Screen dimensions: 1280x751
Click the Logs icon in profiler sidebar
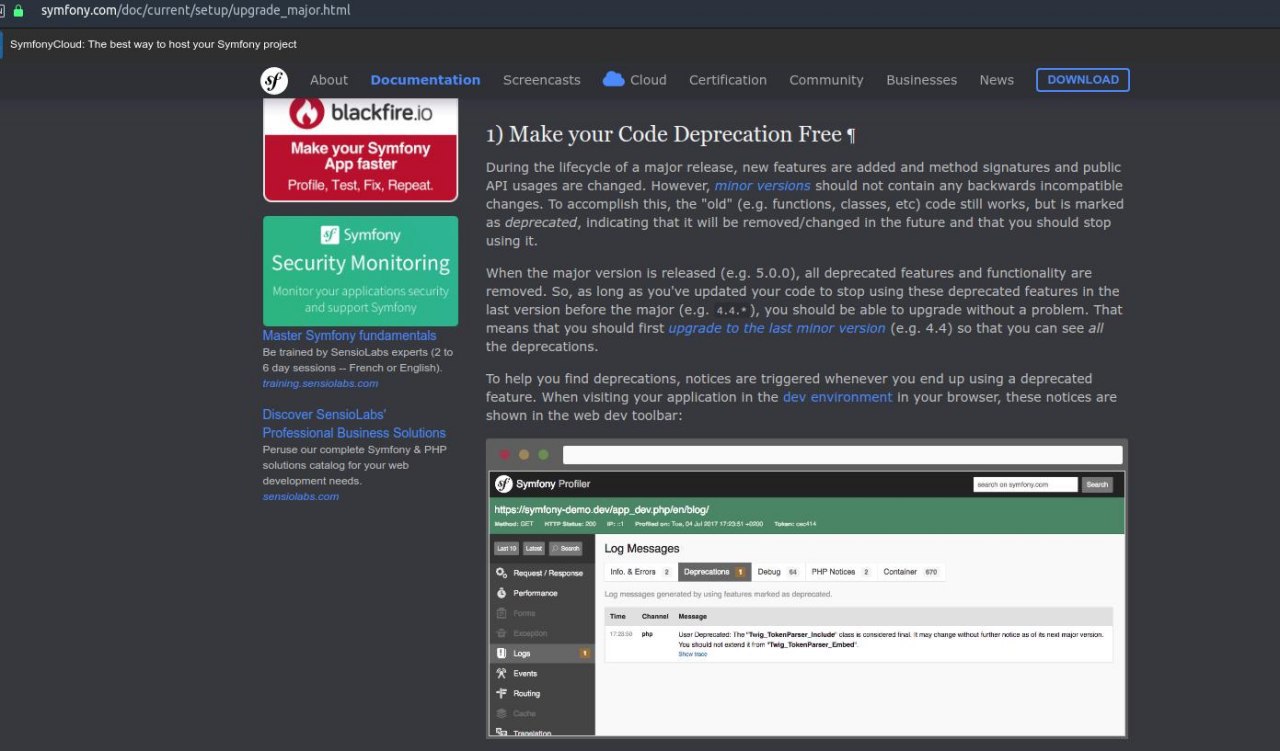[x=502, y=653]
